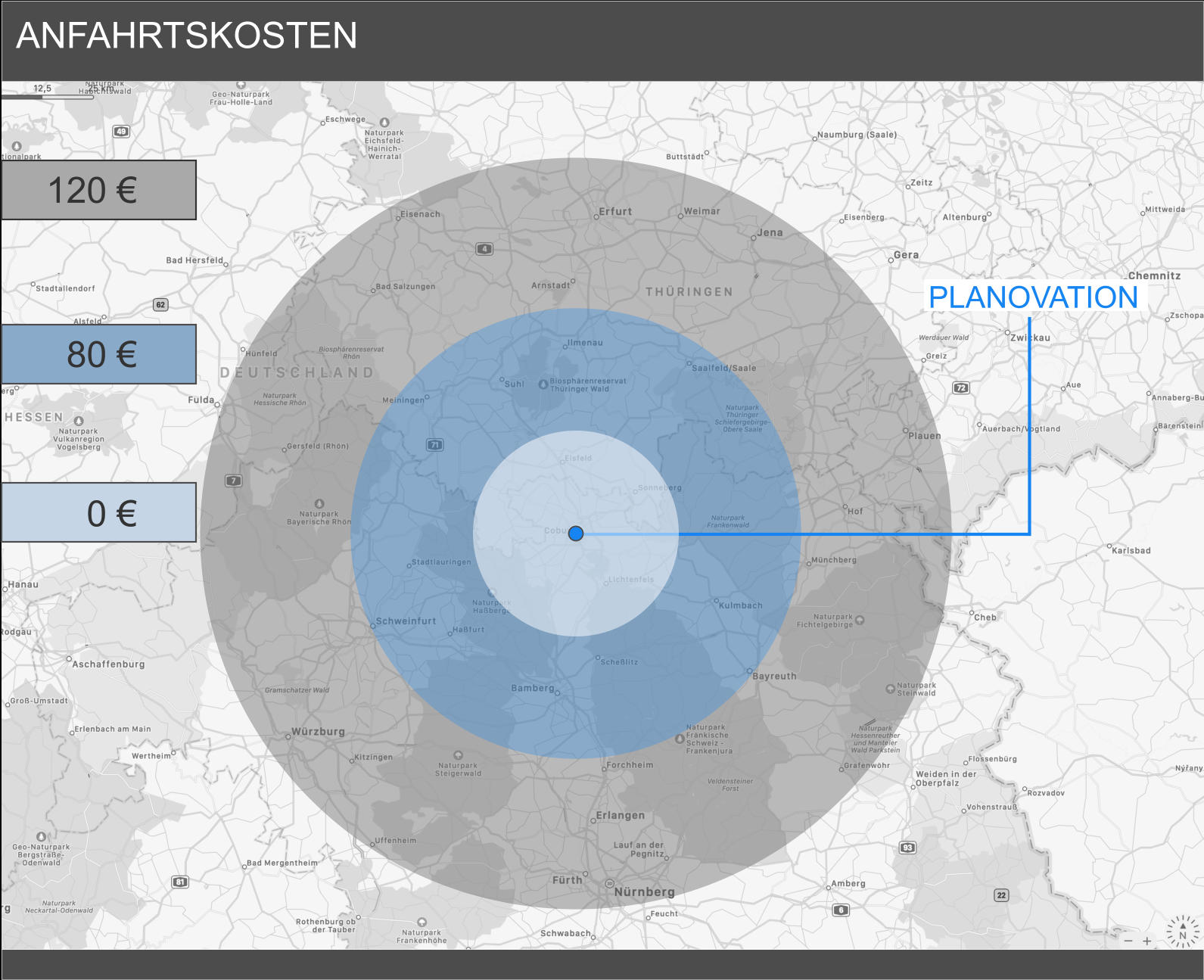The image size is (1204, 980).
Task: Click the Naturpark Fichtelgebirge park icon
Action: 860,621
